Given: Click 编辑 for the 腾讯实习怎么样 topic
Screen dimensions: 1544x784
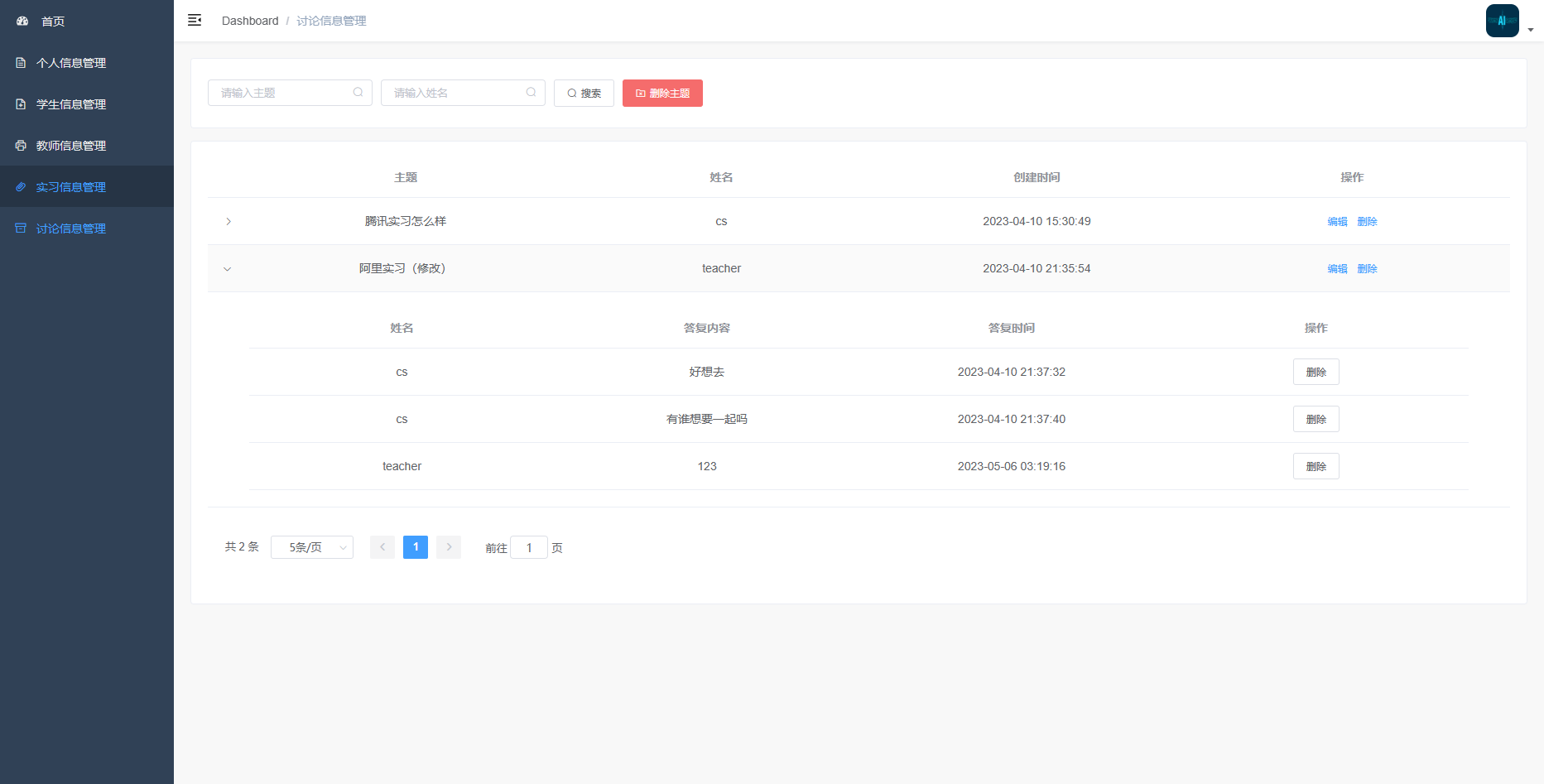Looking at the screenshot, I should pyautogui.click(x=1337, y=222).
